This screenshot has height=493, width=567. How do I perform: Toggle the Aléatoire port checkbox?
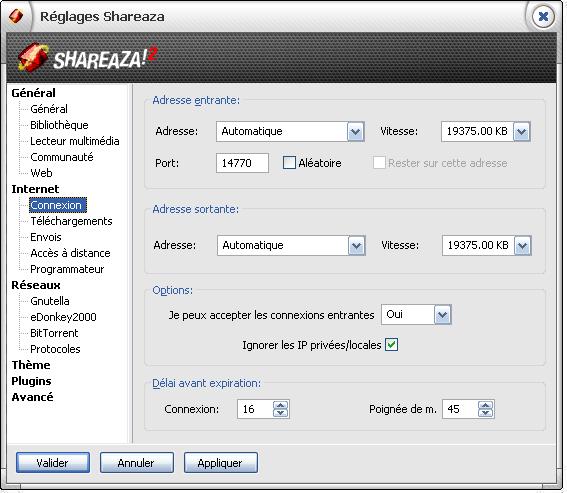[x=289, y=163]
